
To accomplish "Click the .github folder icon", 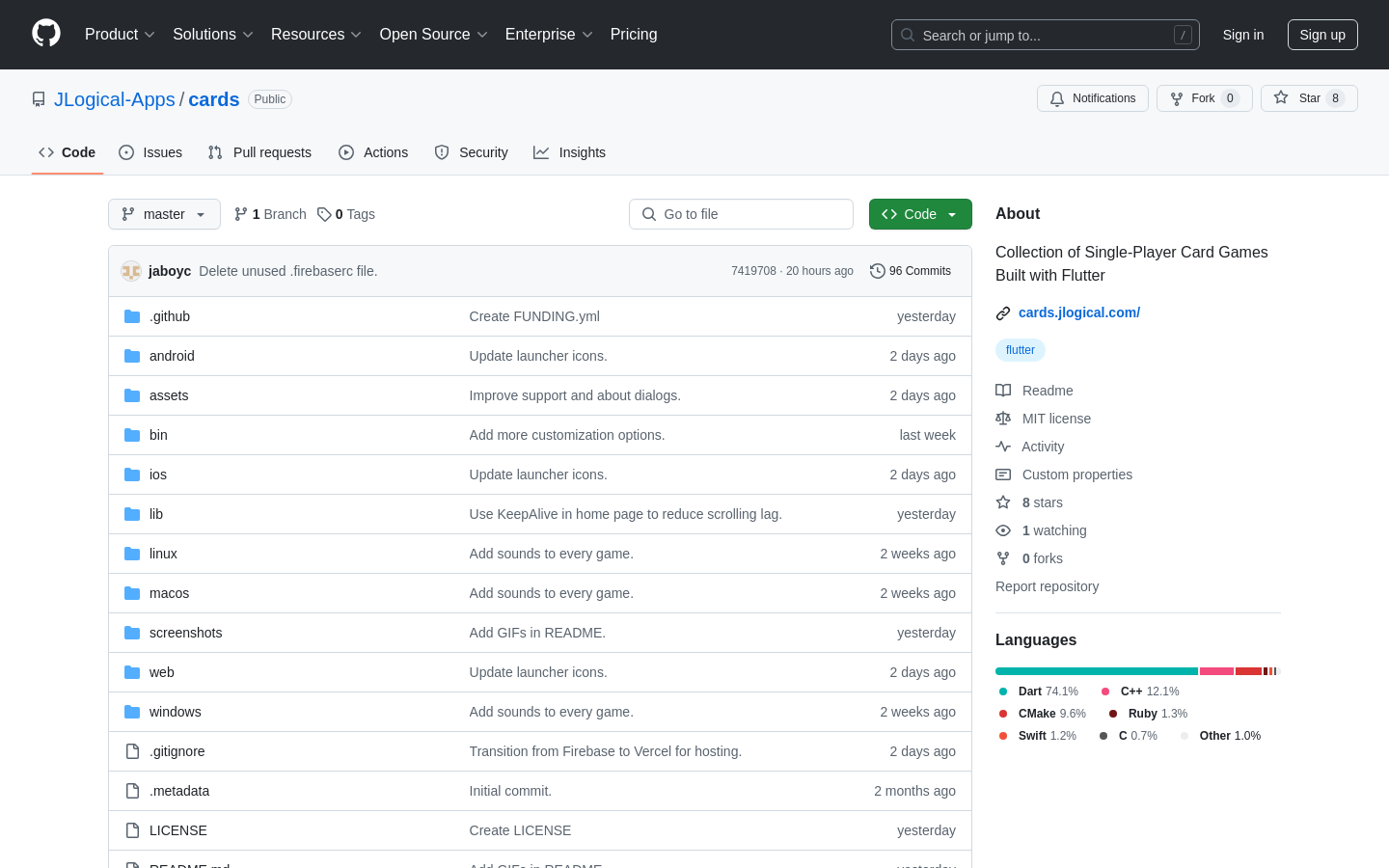I will click(x=132, y=316).
